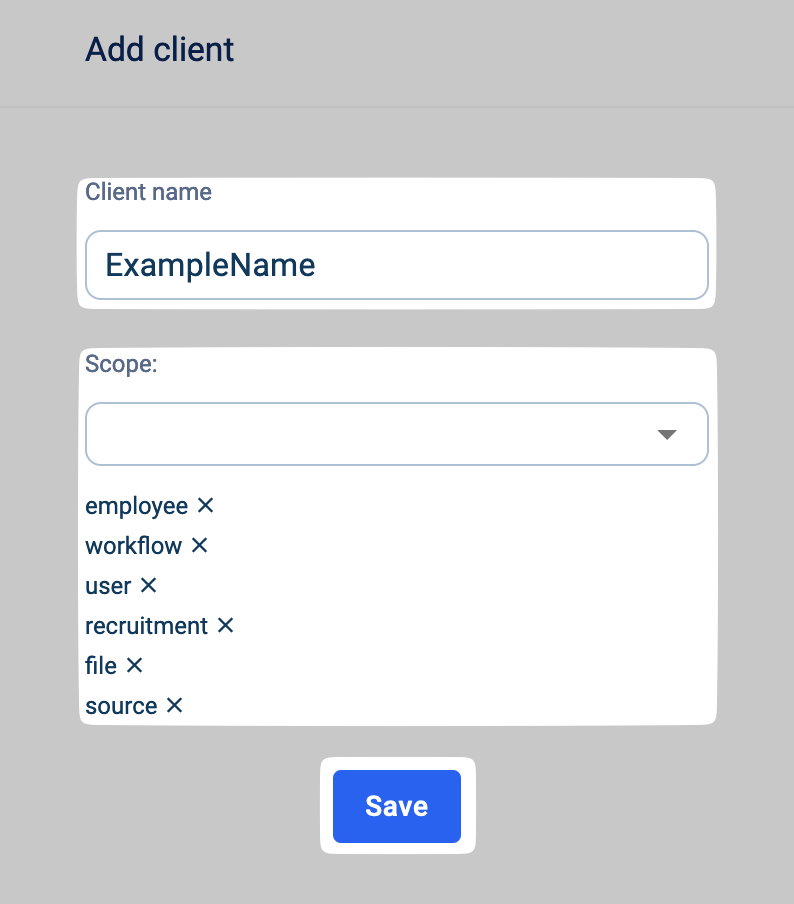Remove the employee scope tag
Screen dimensions: 794x904
coord(205,506)
